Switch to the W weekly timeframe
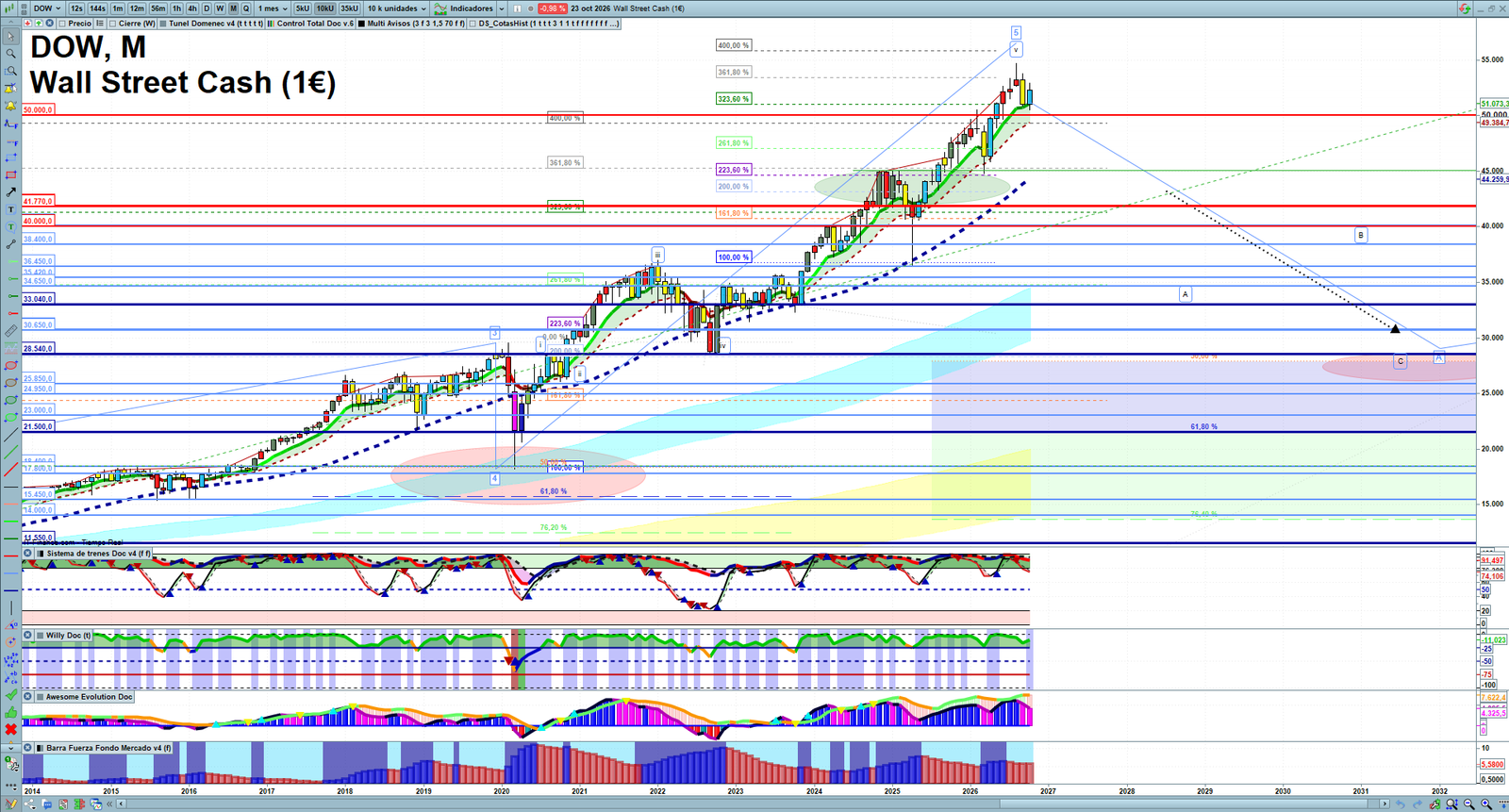 (x=220, y=8)
